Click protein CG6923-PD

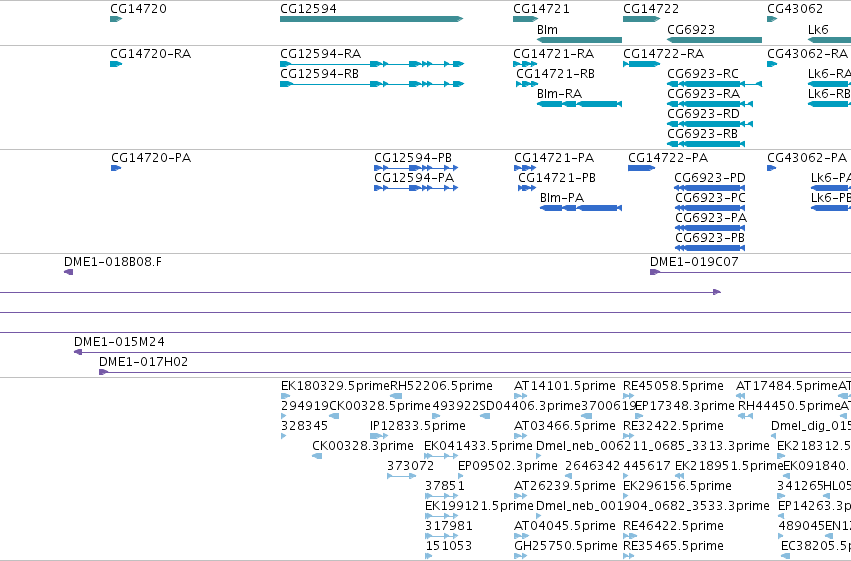click(x=709, y=188)
